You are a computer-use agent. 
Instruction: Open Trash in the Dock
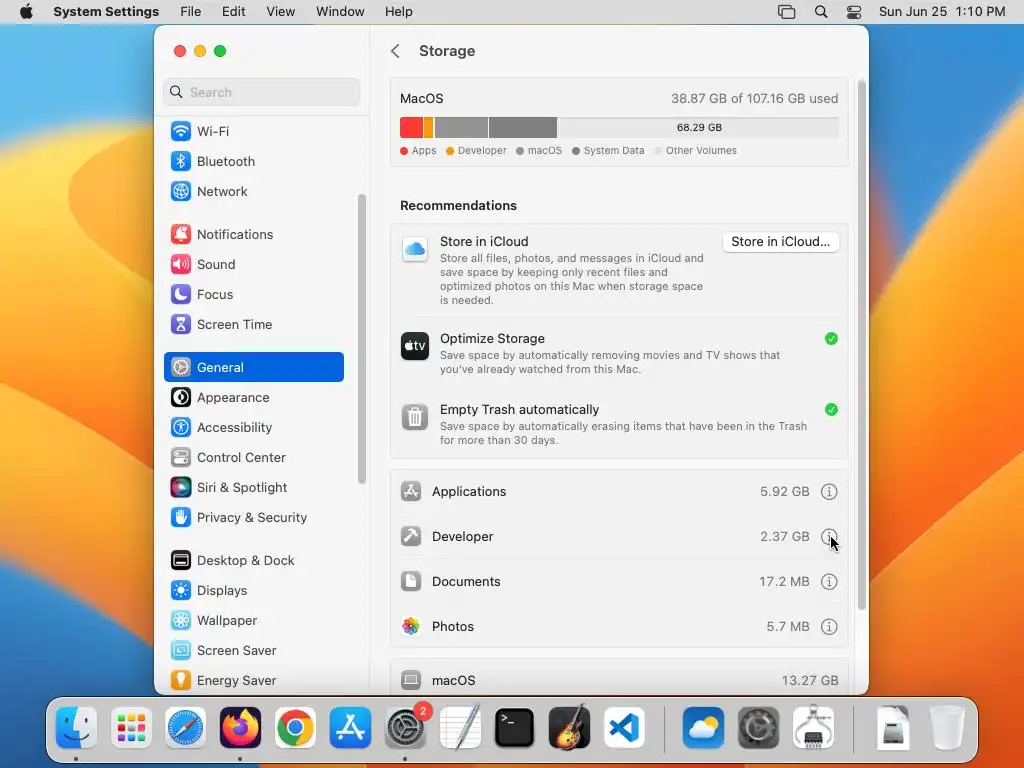[946, 727]
